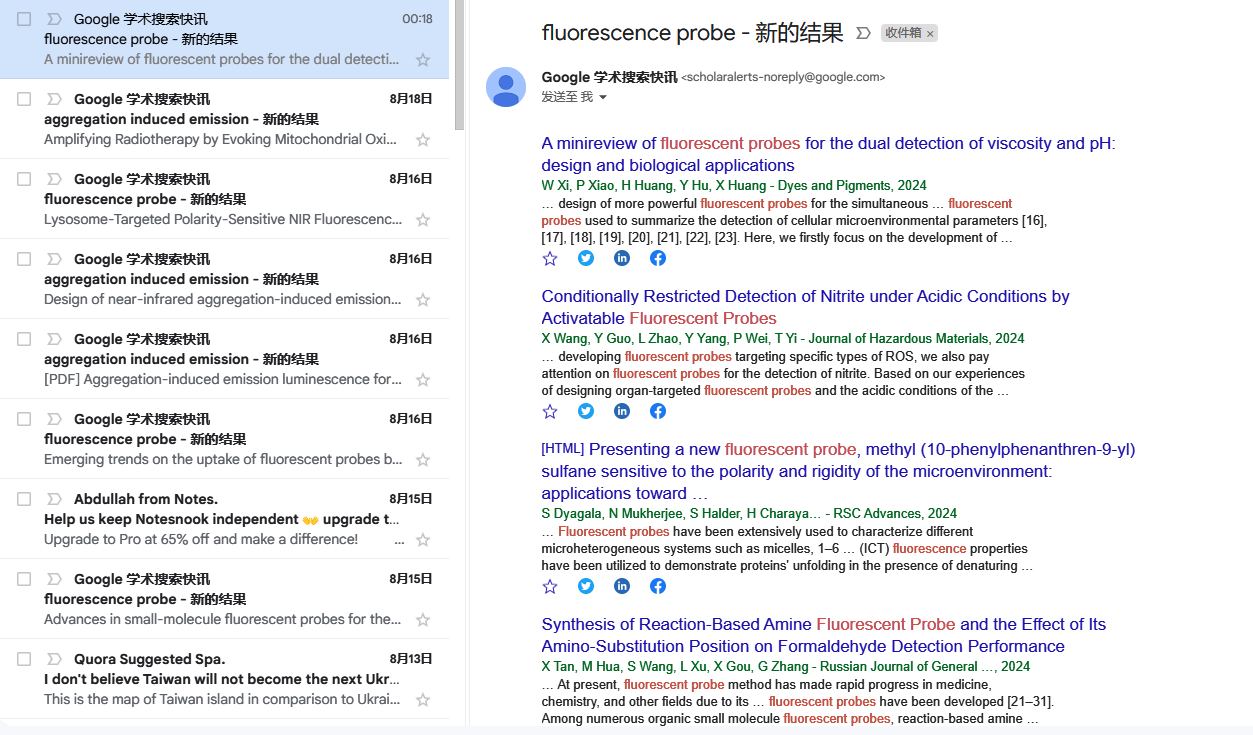This screenshot has height=735, width=1253.
Task: Star the 'Advances in small-molecule fluorescent probes' email
Action: [x=423, y=620]
